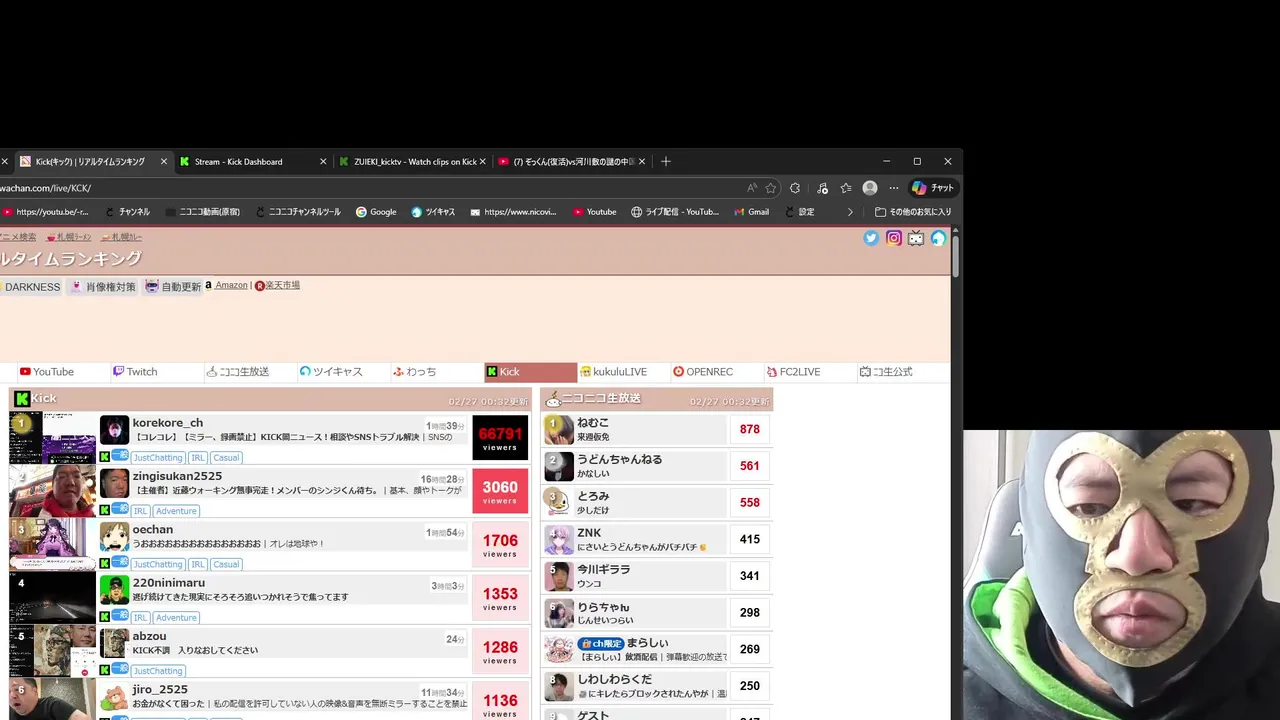Image resolution: width=1280 pixels, height=720 pixels.
Task: Open the Copilot chat button
Action: [x=933, y=188]
